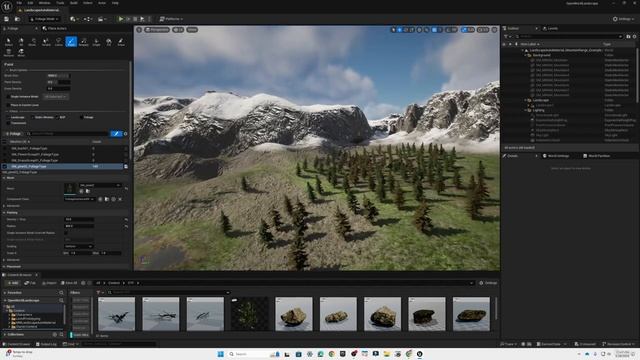Click the Content Browser Add button

[x=13, y=283]
